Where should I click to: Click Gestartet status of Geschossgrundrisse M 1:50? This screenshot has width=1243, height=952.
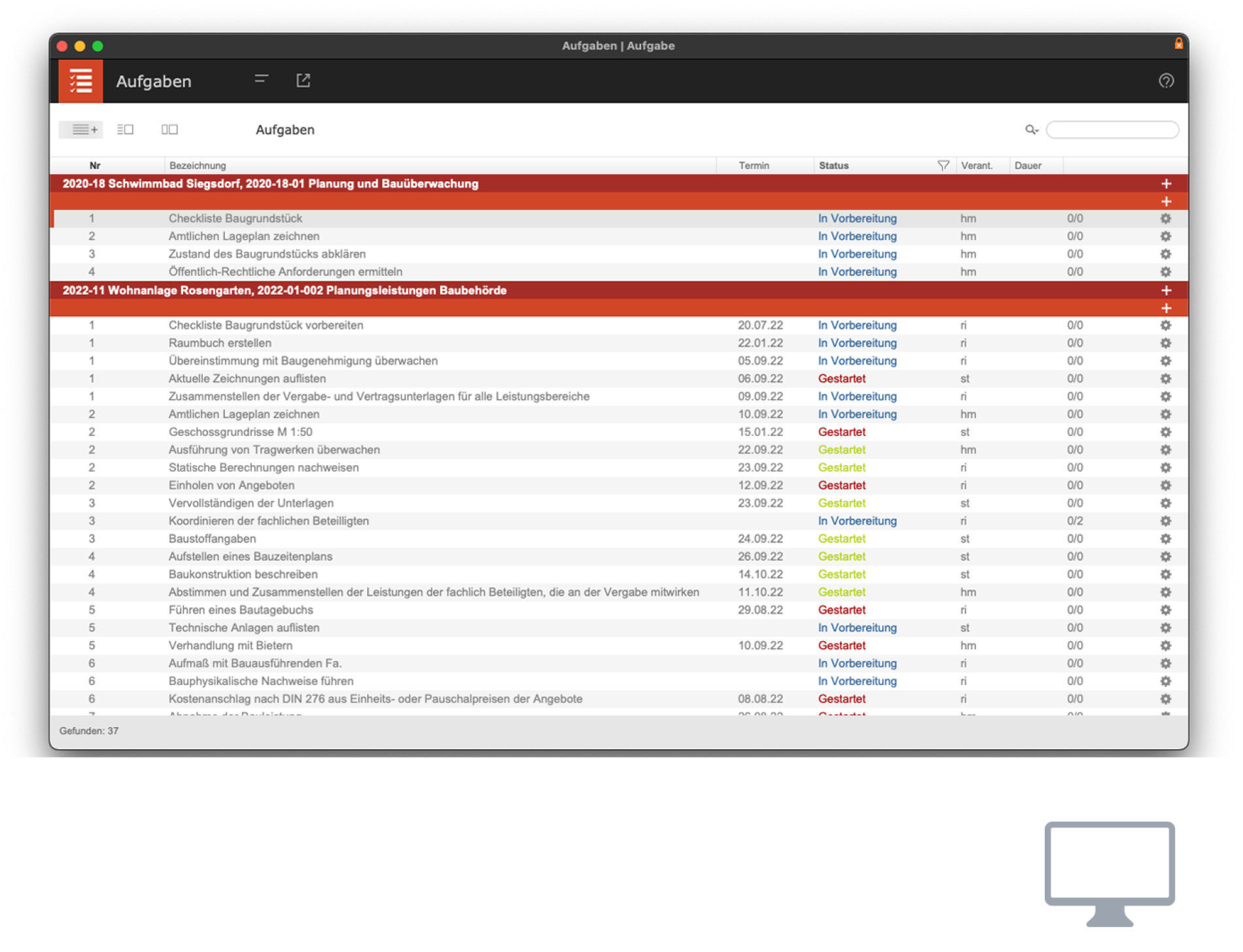(841, 432)
